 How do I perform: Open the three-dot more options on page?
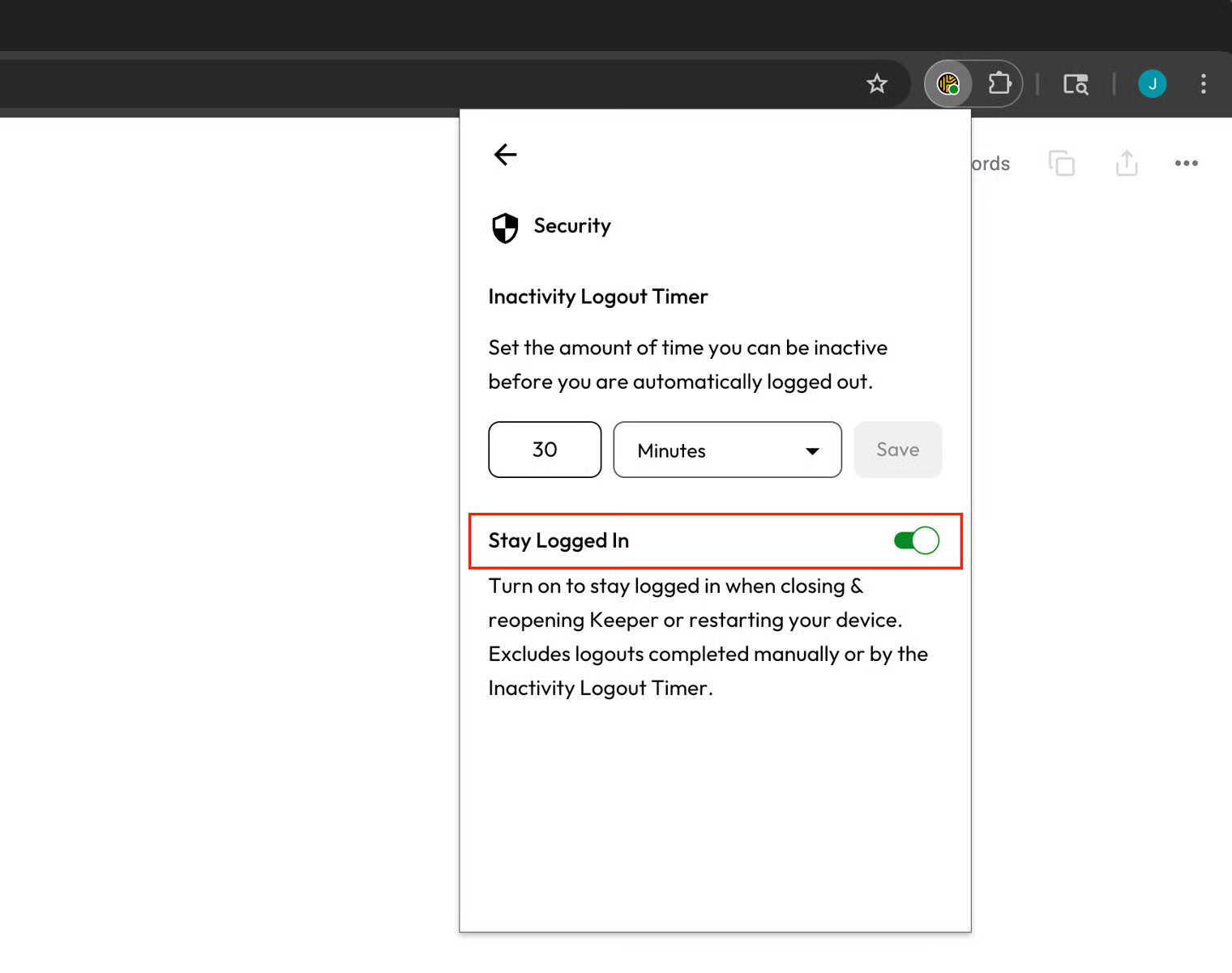1186,164
